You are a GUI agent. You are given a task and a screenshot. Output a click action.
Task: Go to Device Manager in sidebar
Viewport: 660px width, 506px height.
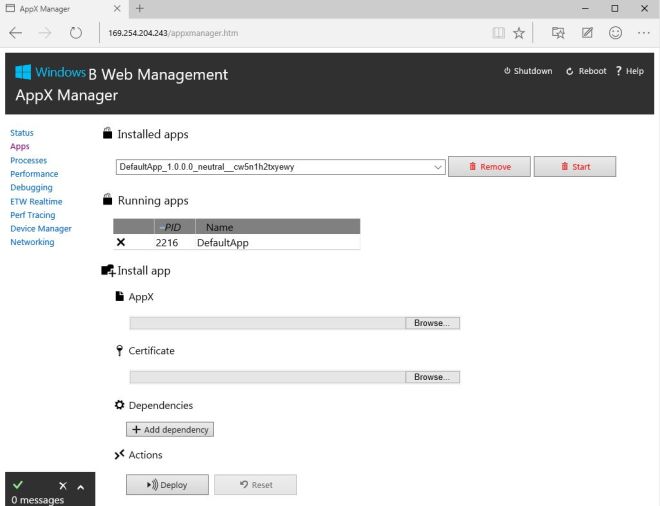click(40, 228)
